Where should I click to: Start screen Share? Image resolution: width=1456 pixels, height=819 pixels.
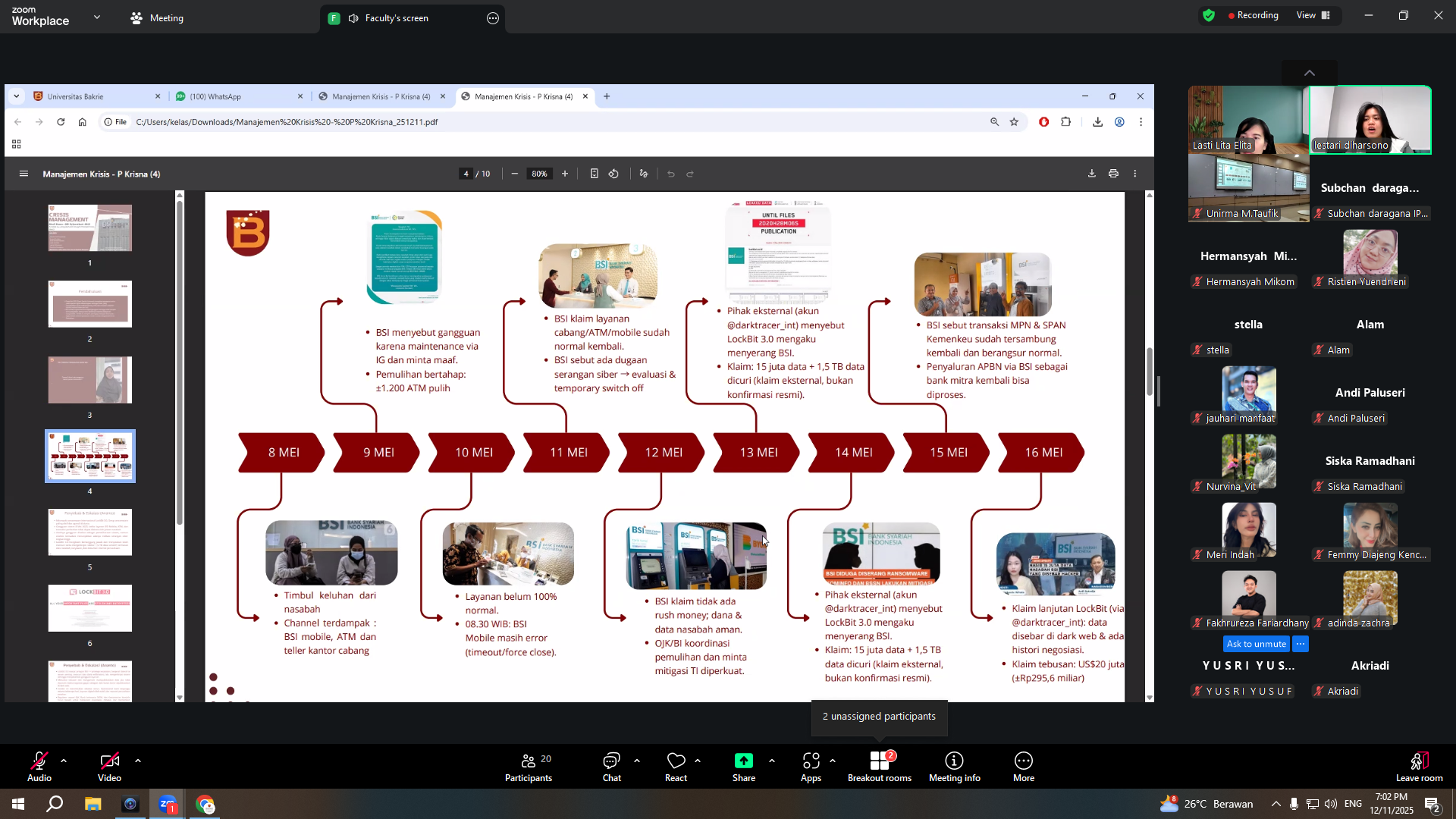pos(744,766)
